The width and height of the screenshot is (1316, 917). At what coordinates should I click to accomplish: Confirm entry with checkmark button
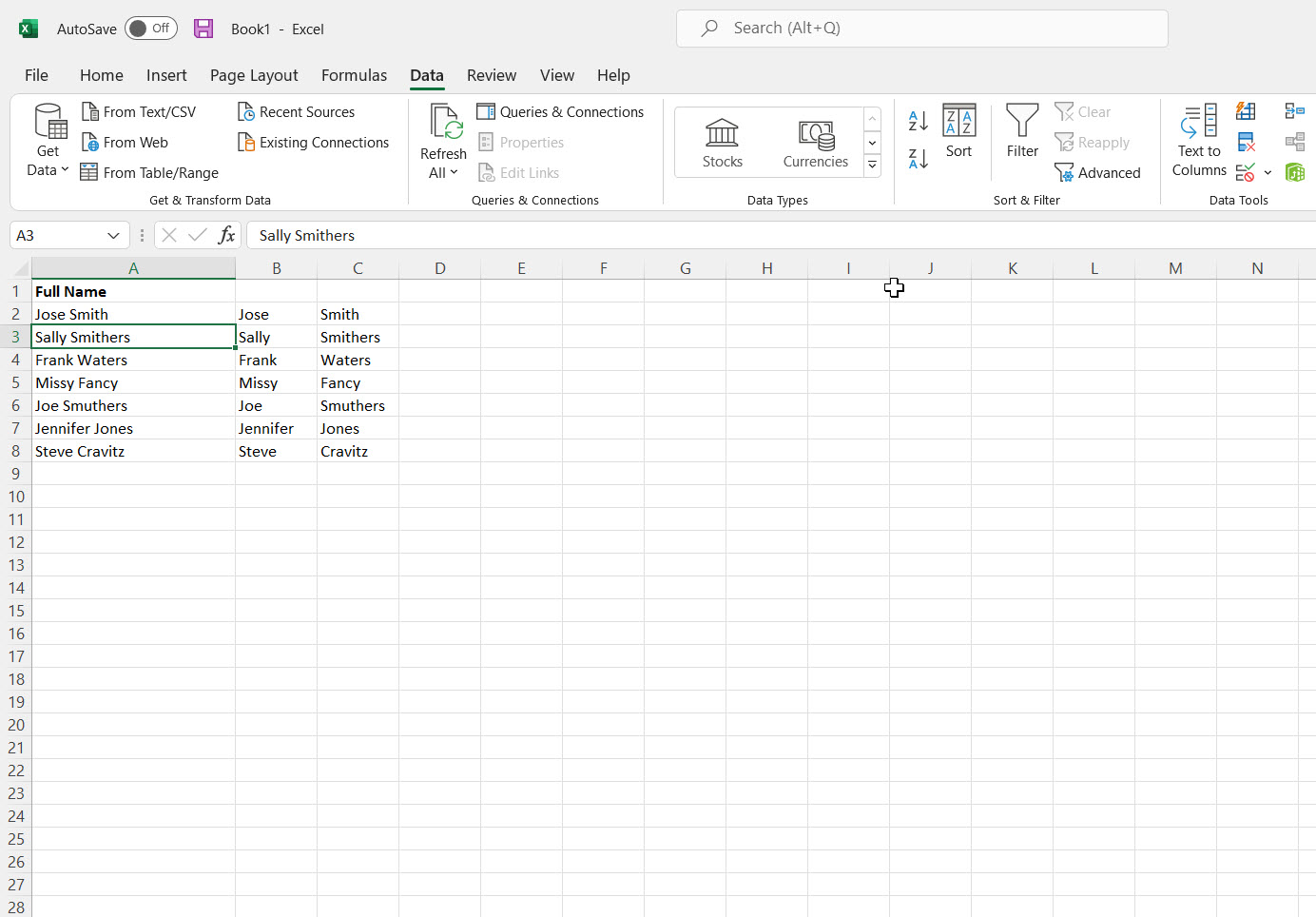coord(198,235)
